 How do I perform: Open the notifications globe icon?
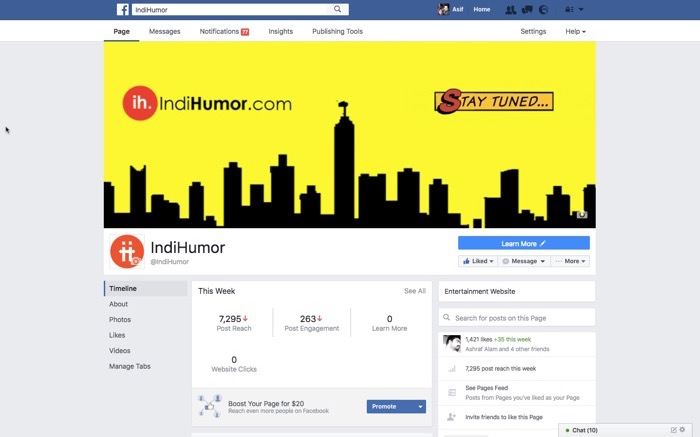pyautogui.click(x=543, y=9)
